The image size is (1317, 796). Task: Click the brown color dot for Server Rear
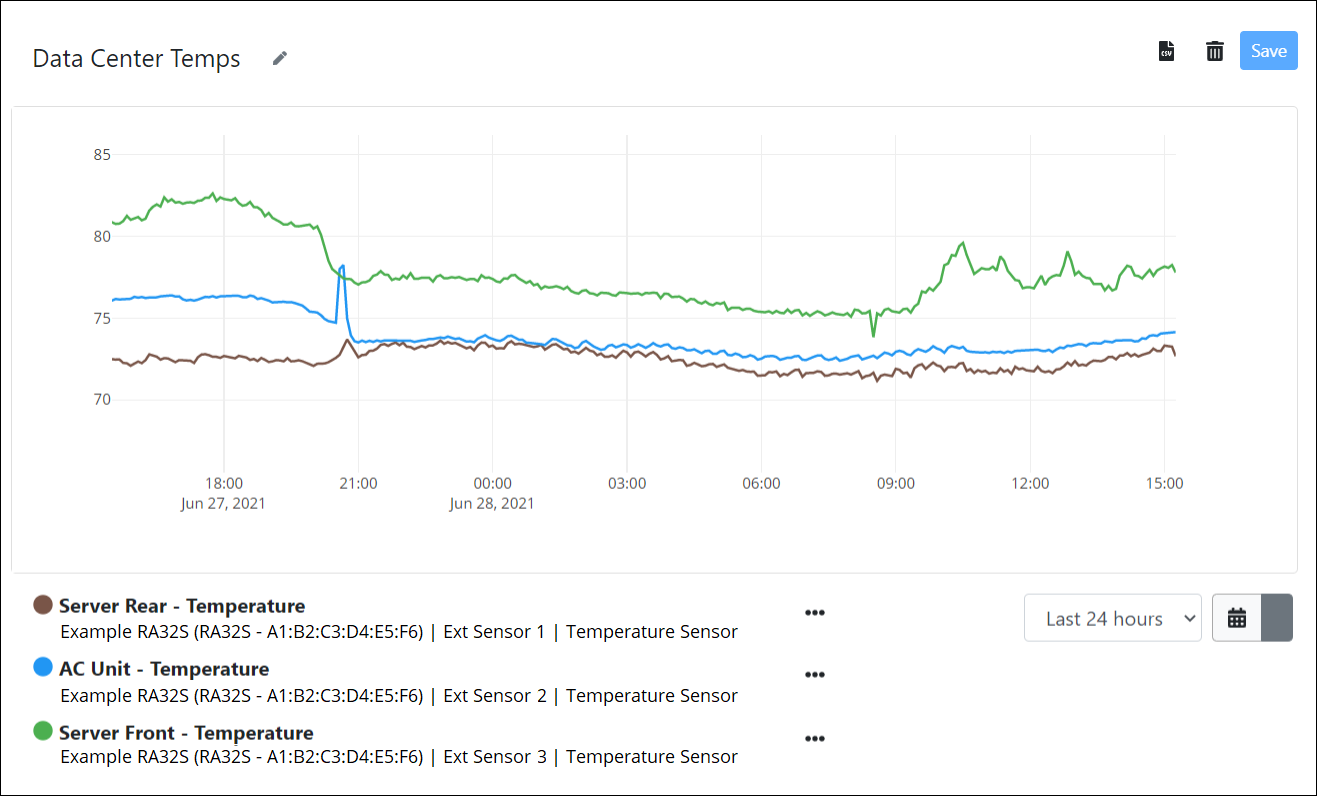[x=41, y=603]
